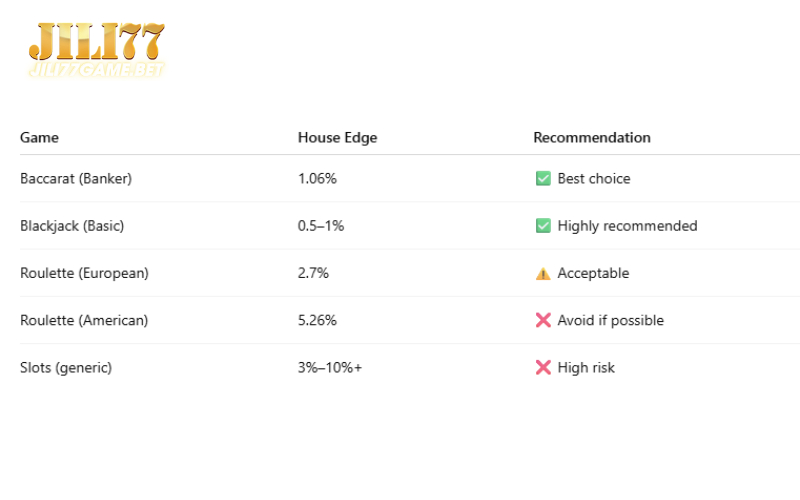Click the green check beside Best choice

543,179
